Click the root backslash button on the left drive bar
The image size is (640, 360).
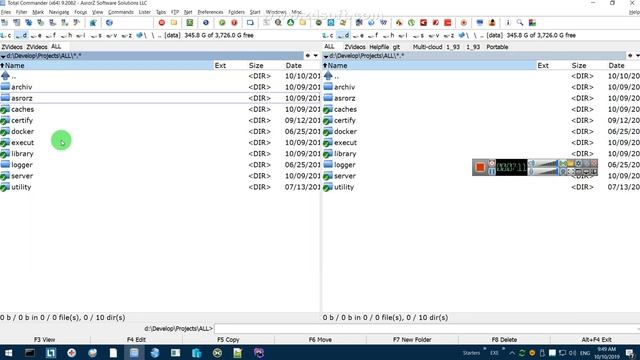pyautogui.click(x=153, y=36)
